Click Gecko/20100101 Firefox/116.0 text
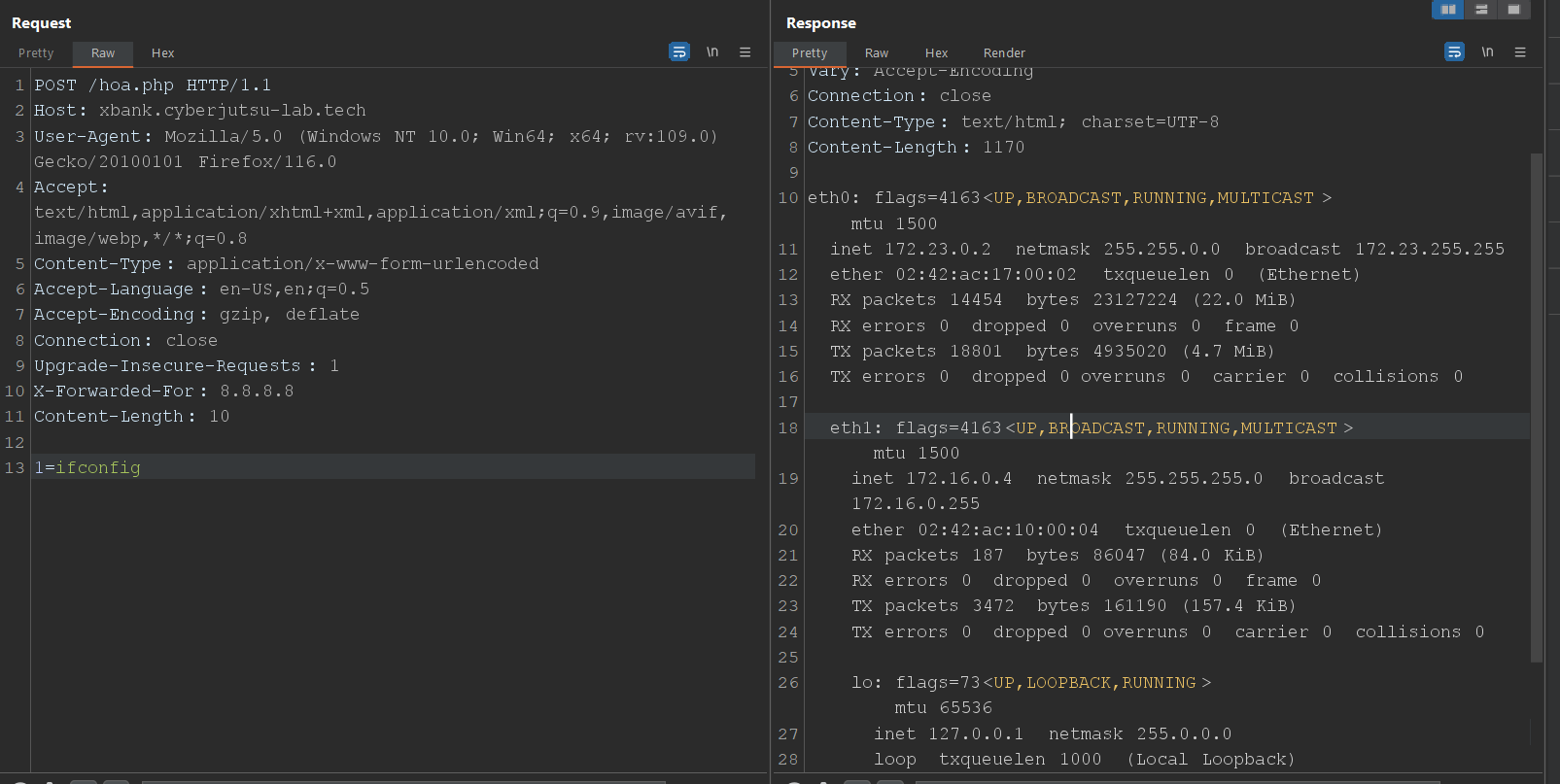1560x784 pixels. [185, 161]
